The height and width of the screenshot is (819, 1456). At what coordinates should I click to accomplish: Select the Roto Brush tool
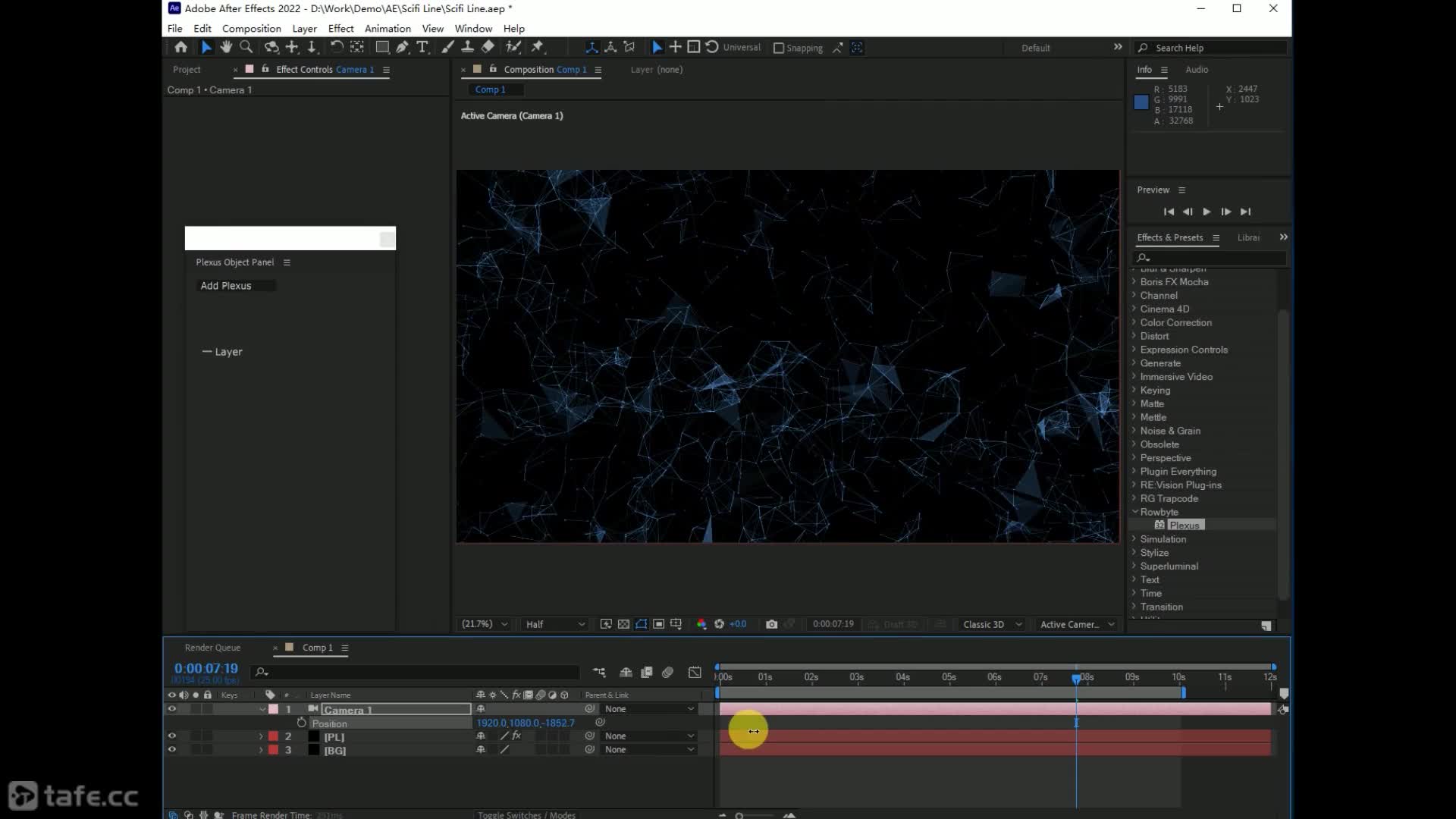coord(513,47)
